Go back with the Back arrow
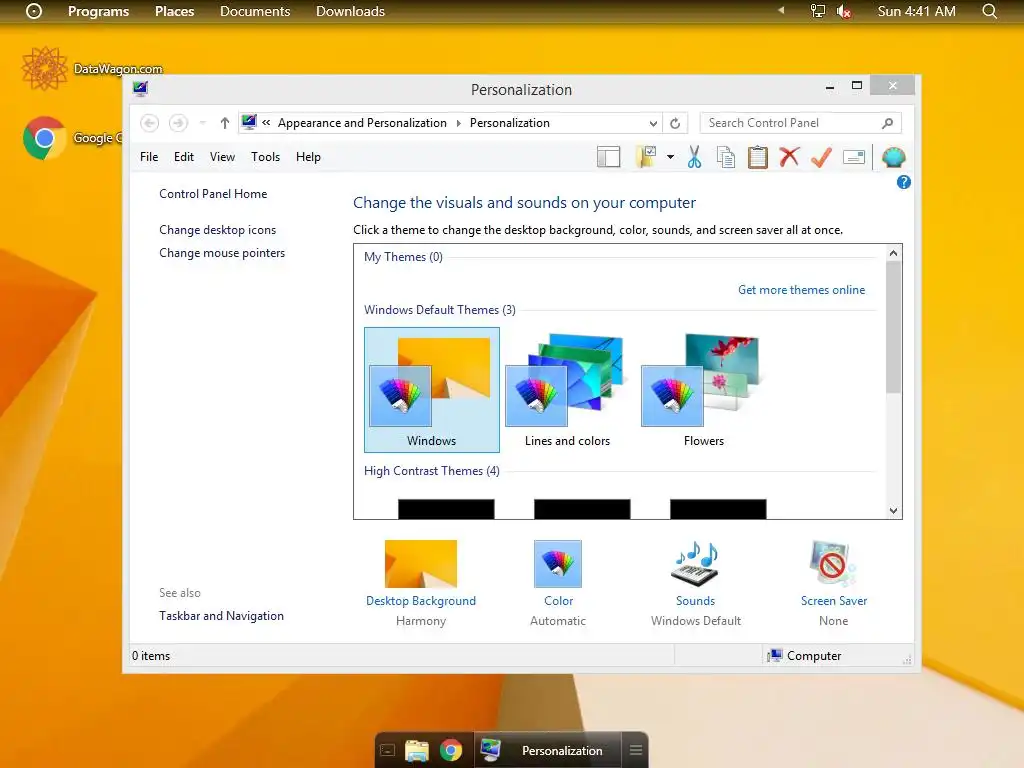 click(x=150, y=123)
